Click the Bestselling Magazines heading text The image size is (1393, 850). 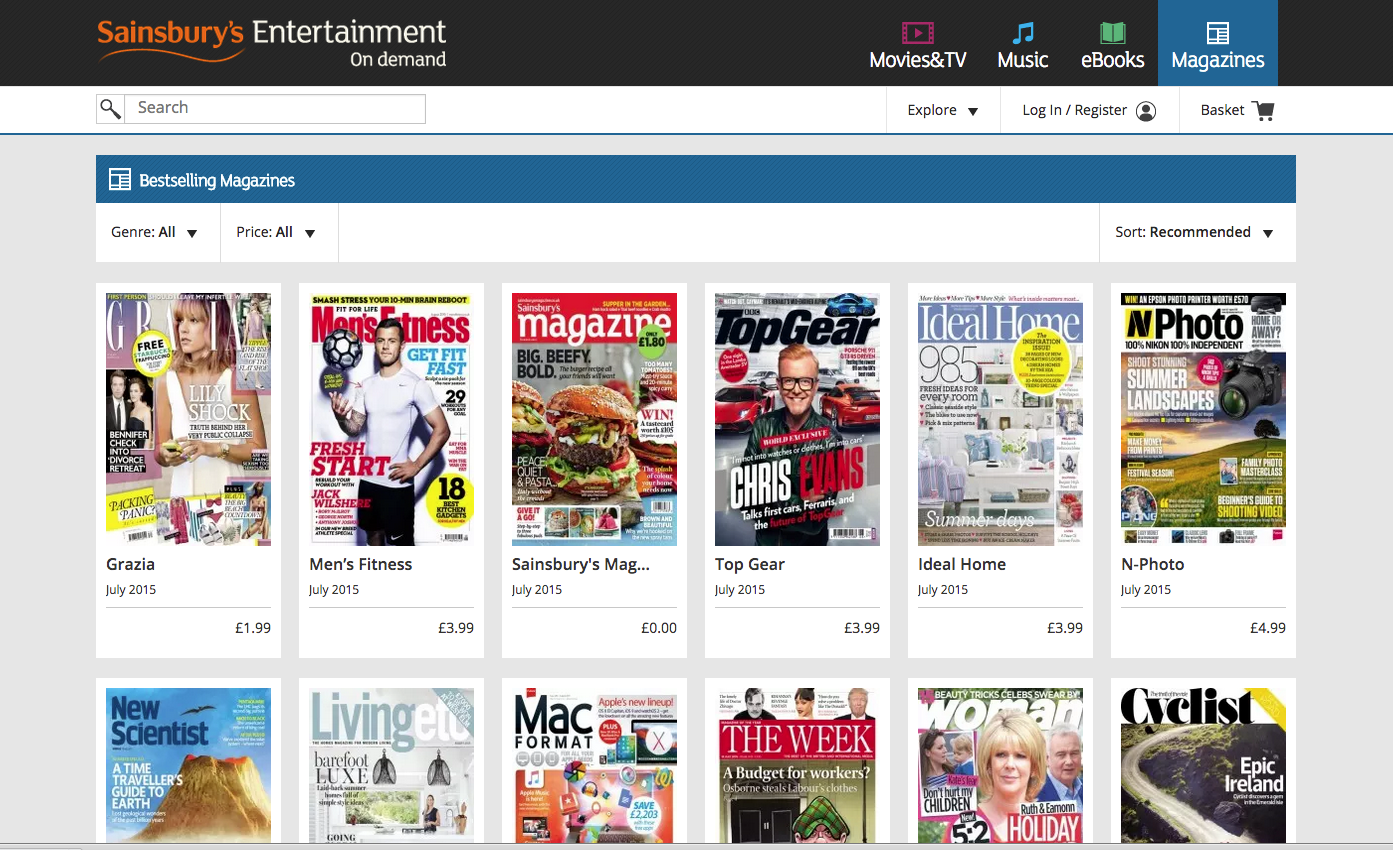point(217,181)
